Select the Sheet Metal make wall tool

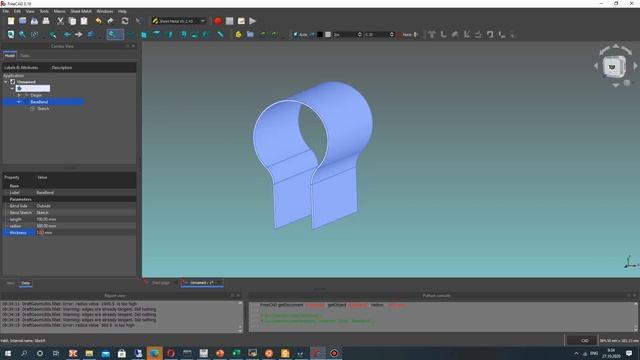(x=431, y=35)
